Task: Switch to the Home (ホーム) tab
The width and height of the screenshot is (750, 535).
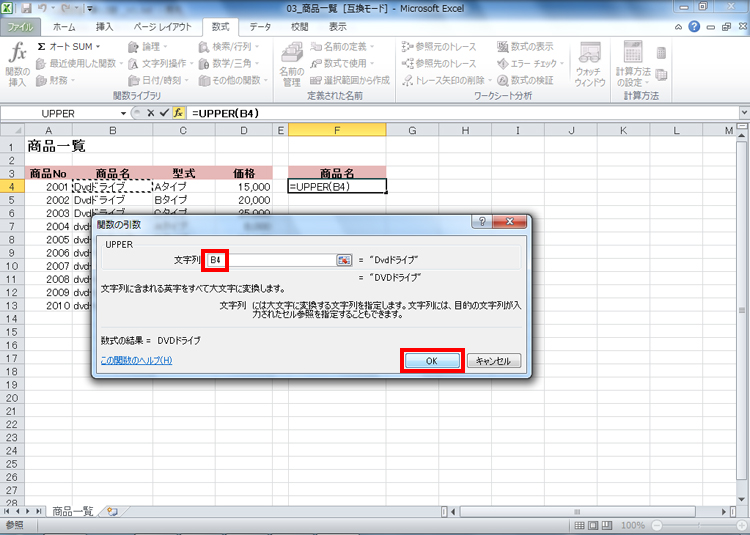Action: click(x=64, y=27)
